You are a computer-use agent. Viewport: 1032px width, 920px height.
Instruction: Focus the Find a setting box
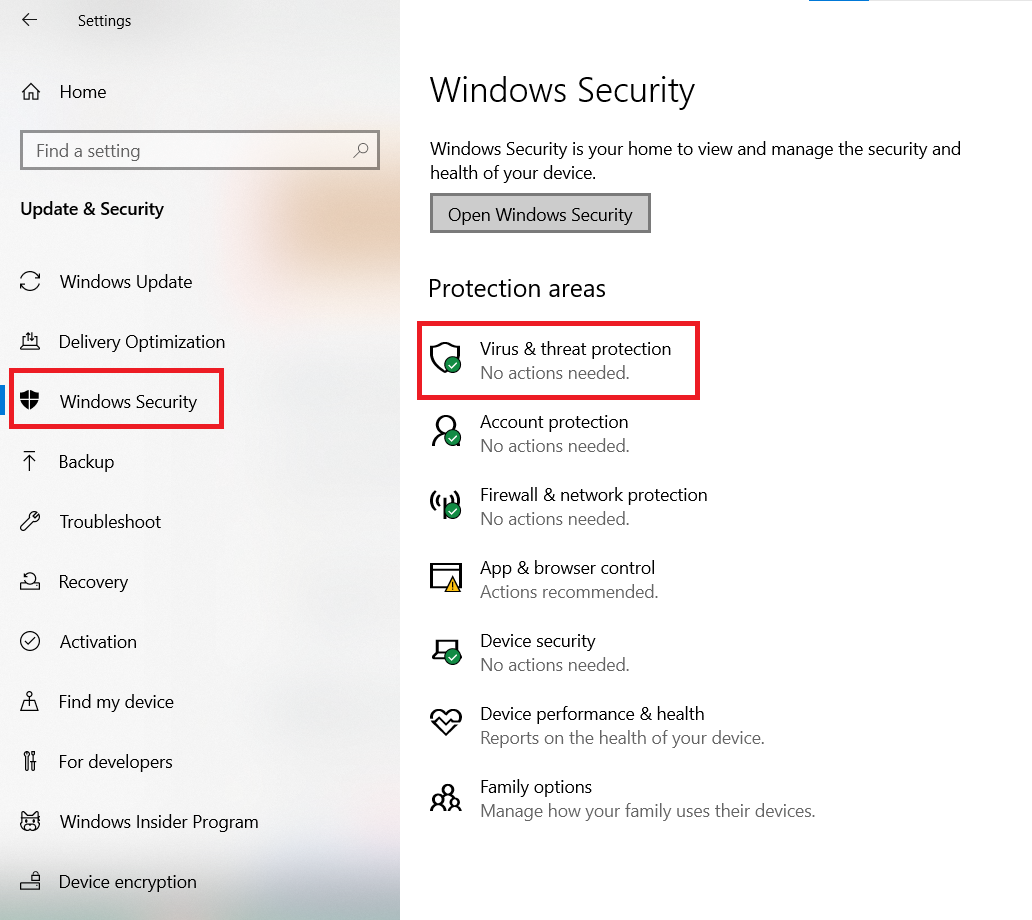pyautogui.click(x=199, y=150)
